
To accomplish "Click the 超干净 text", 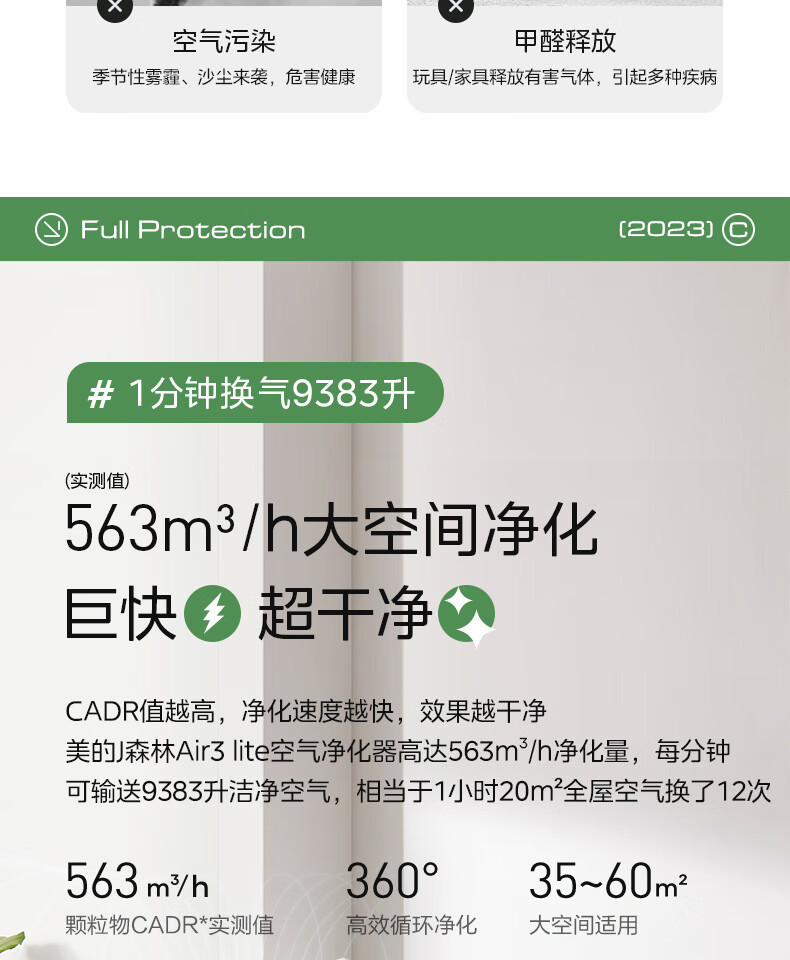I will pyautogui.click(x=344, y=613).
